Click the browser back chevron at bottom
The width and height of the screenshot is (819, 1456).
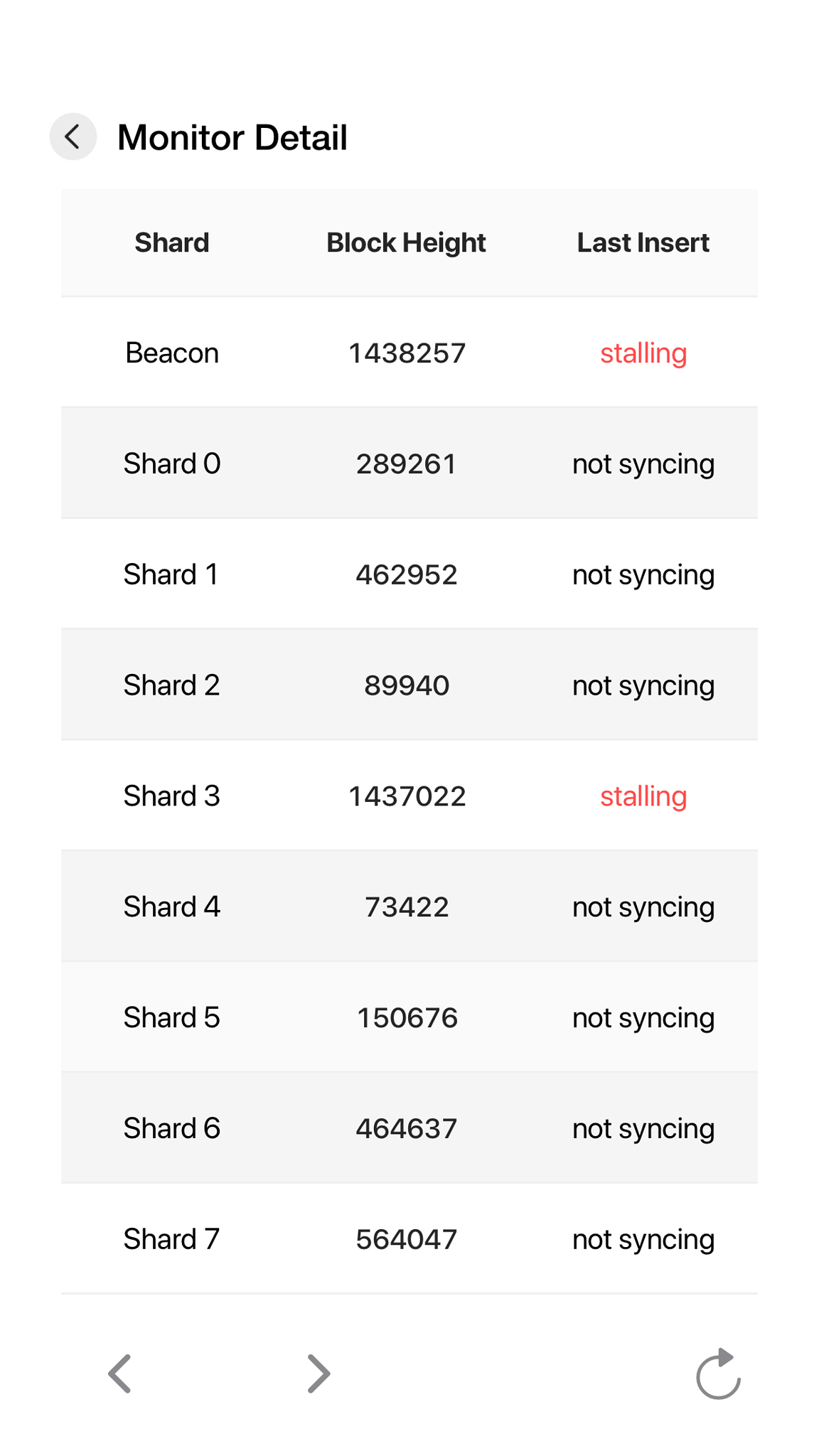click(x=119, y=1374)
